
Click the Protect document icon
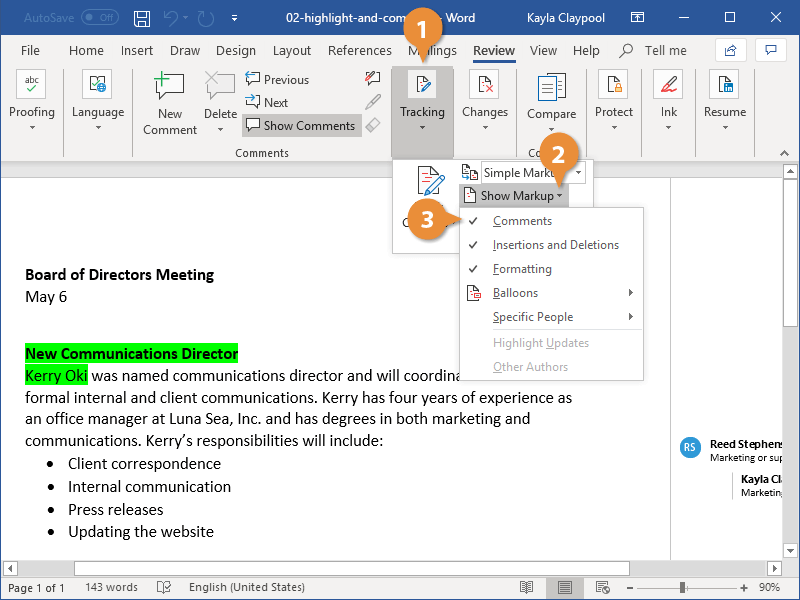(x=613, y=86)
